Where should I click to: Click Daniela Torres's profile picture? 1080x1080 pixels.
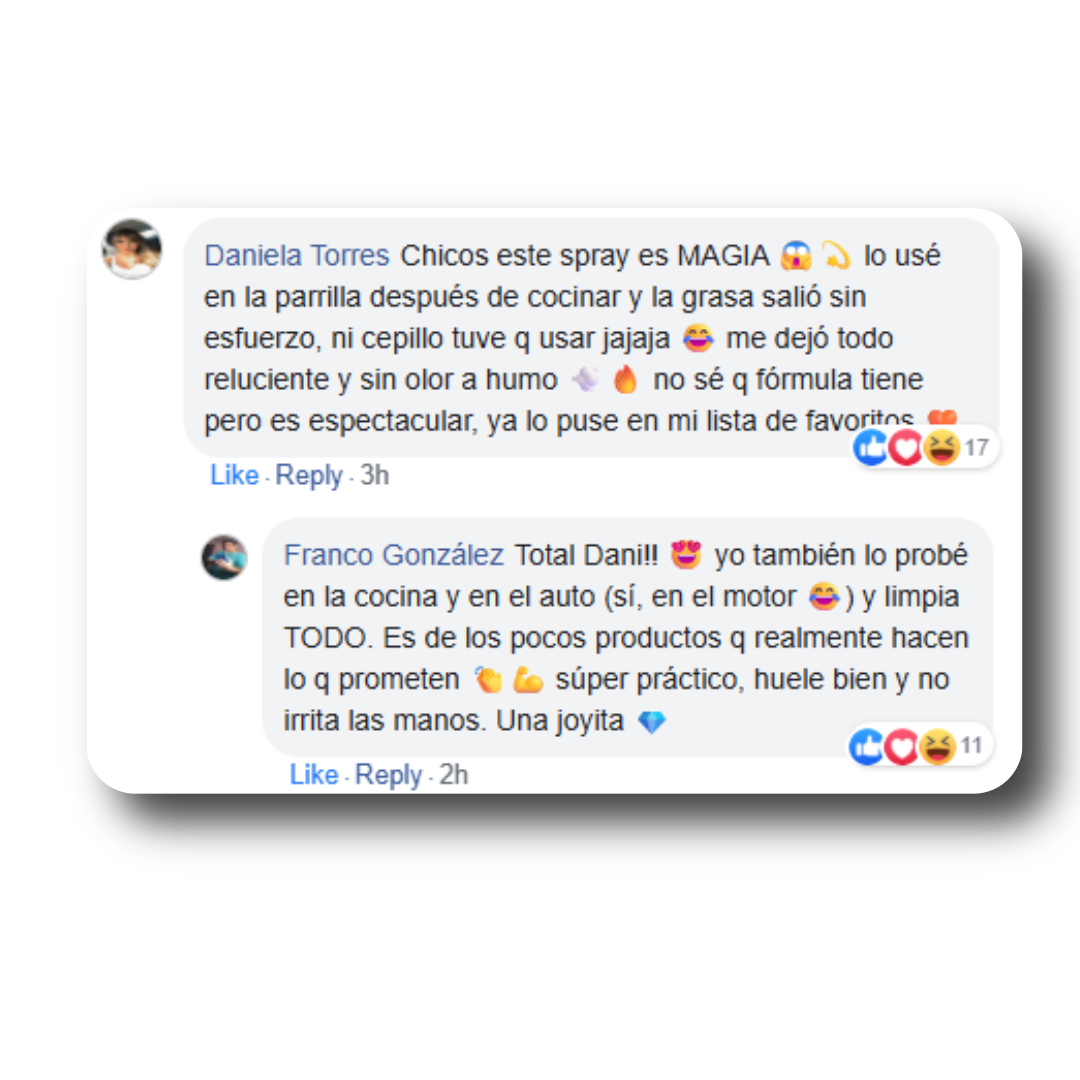pyautogui.click(x=132, y=249)
